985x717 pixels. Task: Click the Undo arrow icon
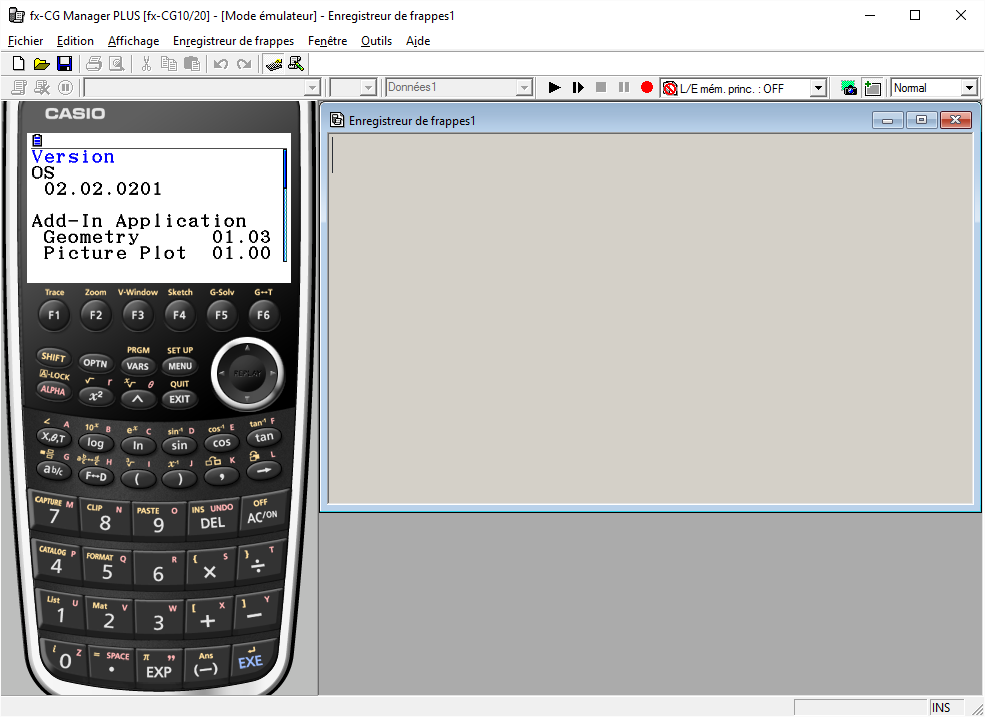tap(220, 63)
